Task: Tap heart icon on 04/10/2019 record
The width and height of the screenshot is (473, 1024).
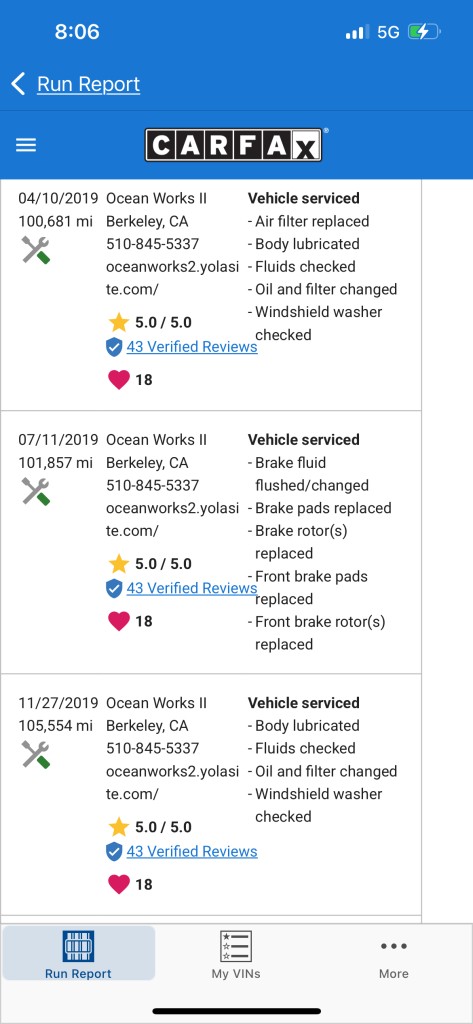Action: (119, 379)
